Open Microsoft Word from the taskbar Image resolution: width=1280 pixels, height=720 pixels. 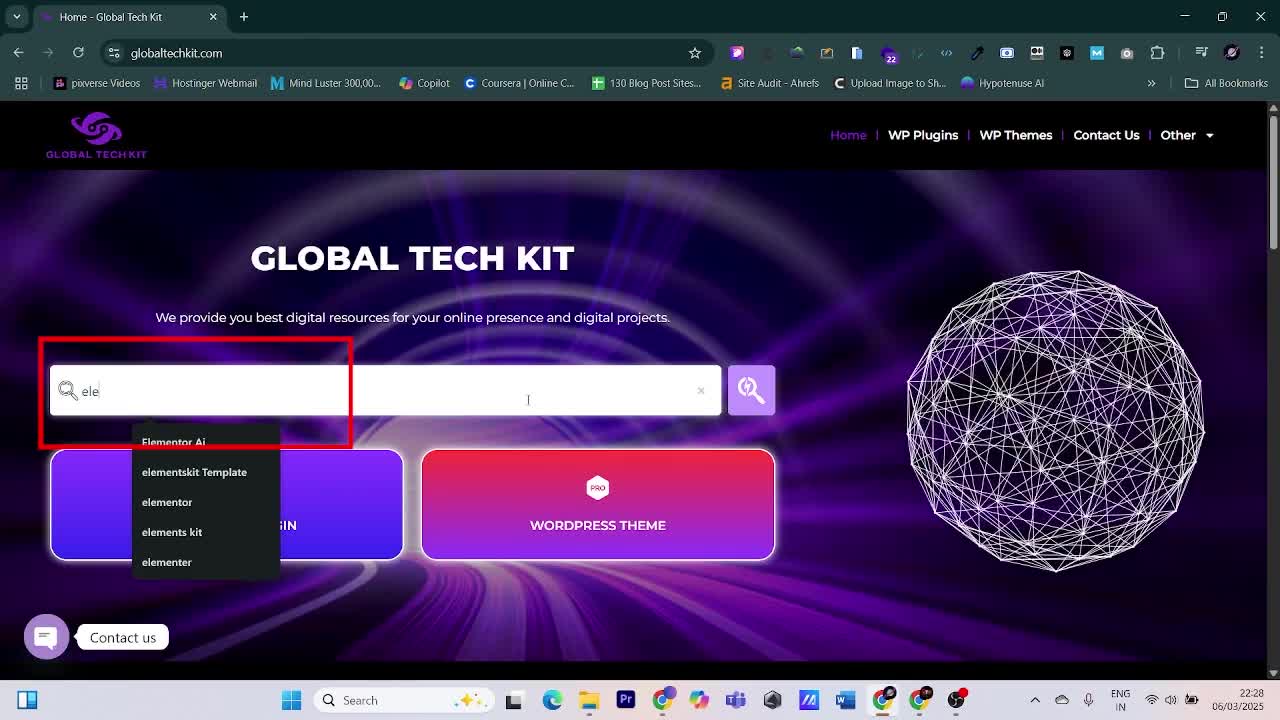(x=846, y=700)
